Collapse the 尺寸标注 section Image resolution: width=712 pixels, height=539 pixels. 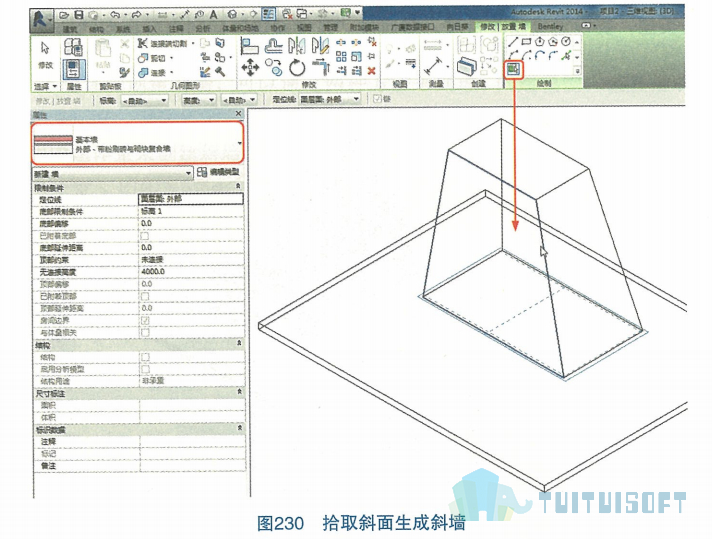click(x=239, y=391)
